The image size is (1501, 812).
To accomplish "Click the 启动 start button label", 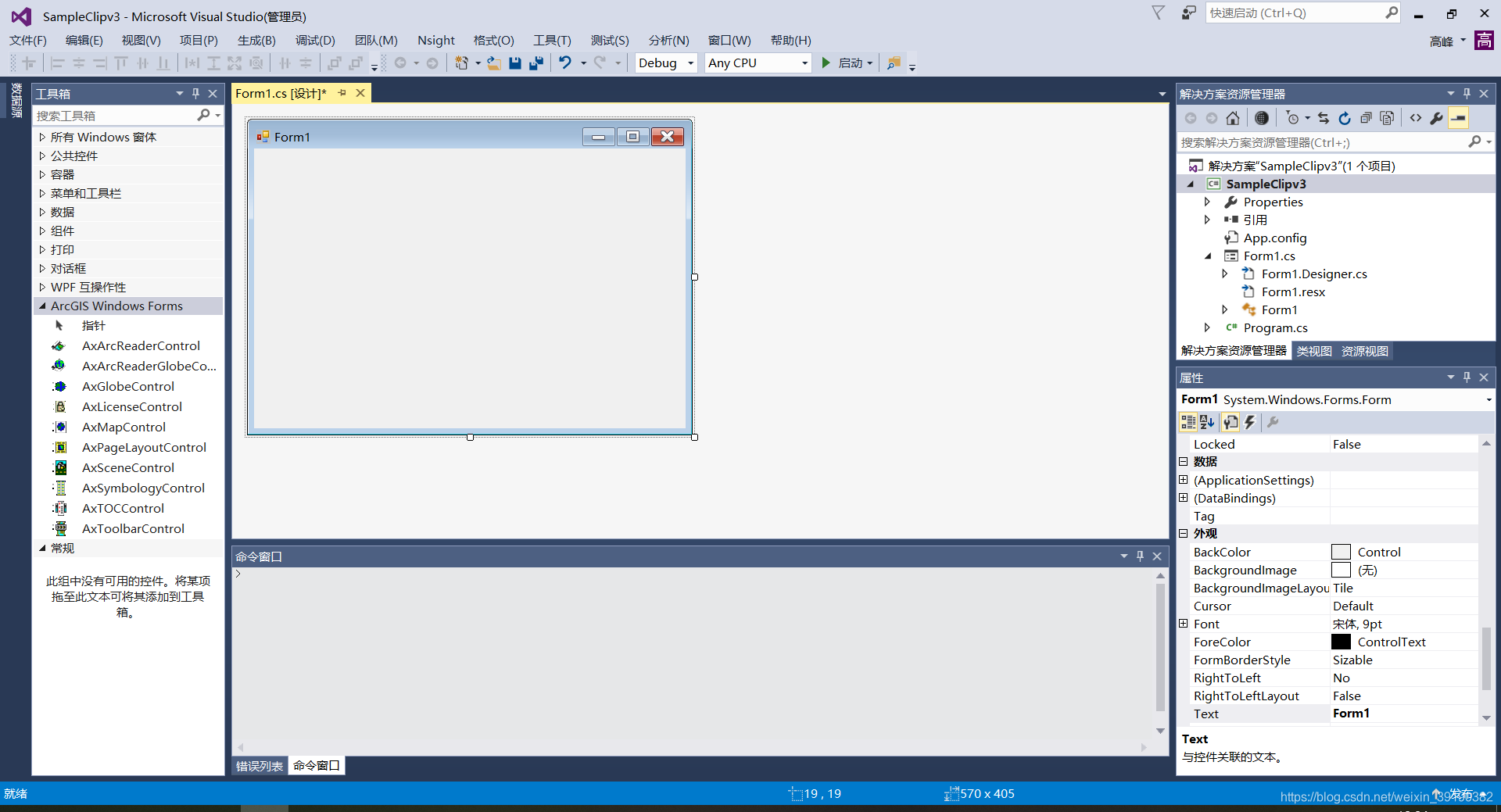I will pos(851,63).
